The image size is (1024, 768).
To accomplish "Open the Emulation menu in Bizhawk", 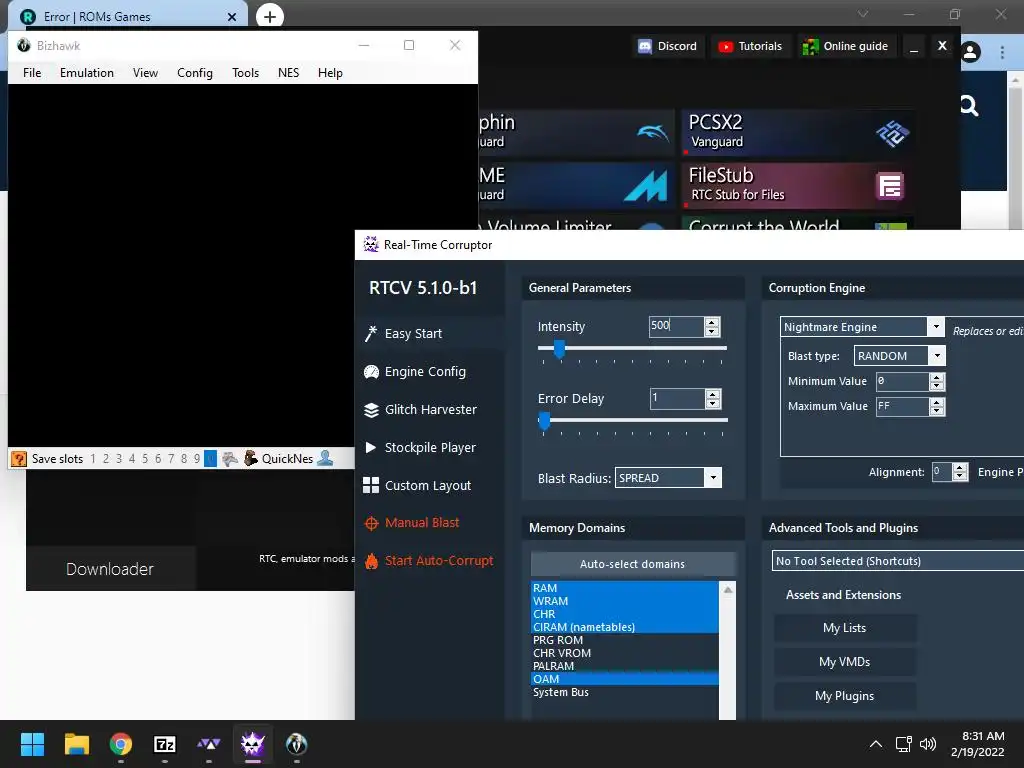I will click(87, 72).
